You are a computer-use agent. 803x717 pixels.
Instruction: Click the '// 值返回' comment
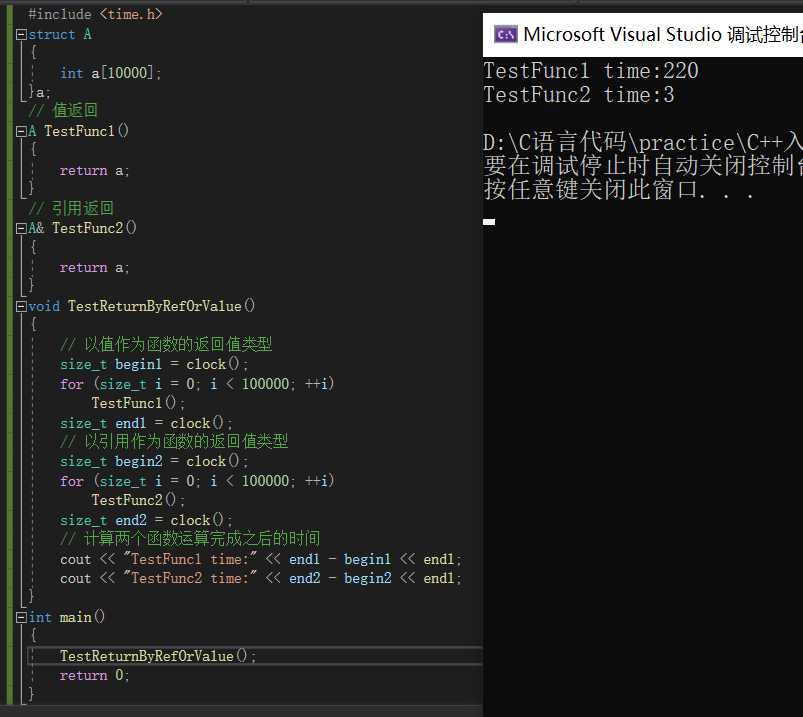click(63, 110)
